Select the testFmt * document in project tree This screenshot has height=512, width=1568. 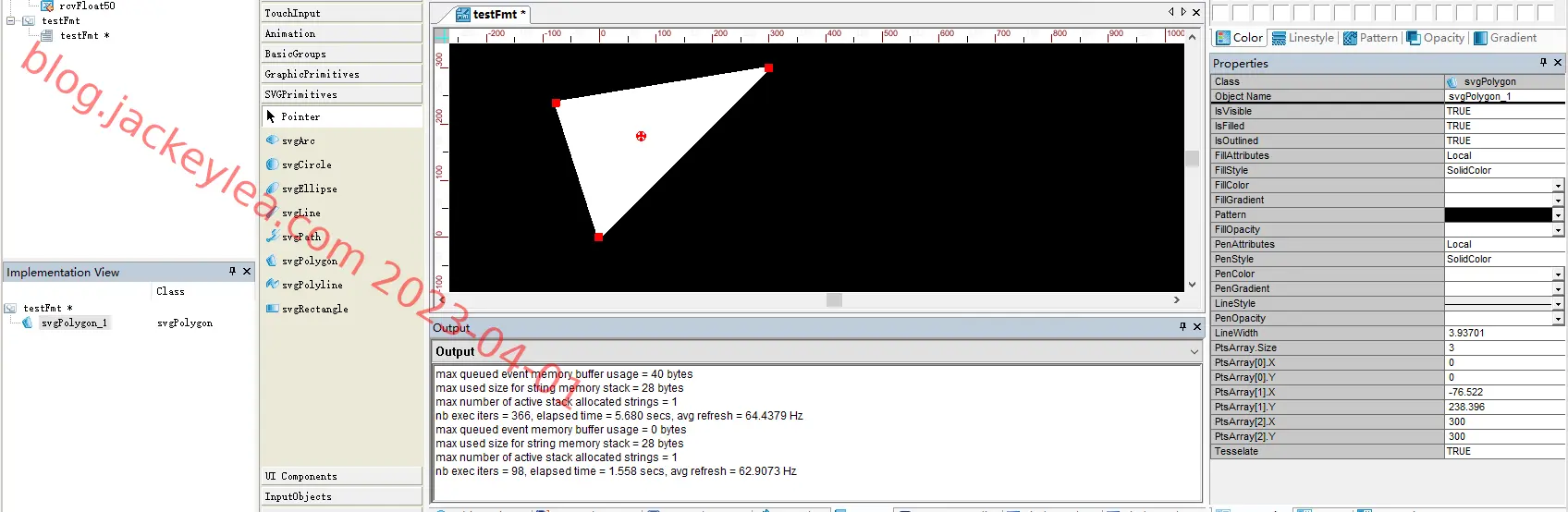coord(84,35)
